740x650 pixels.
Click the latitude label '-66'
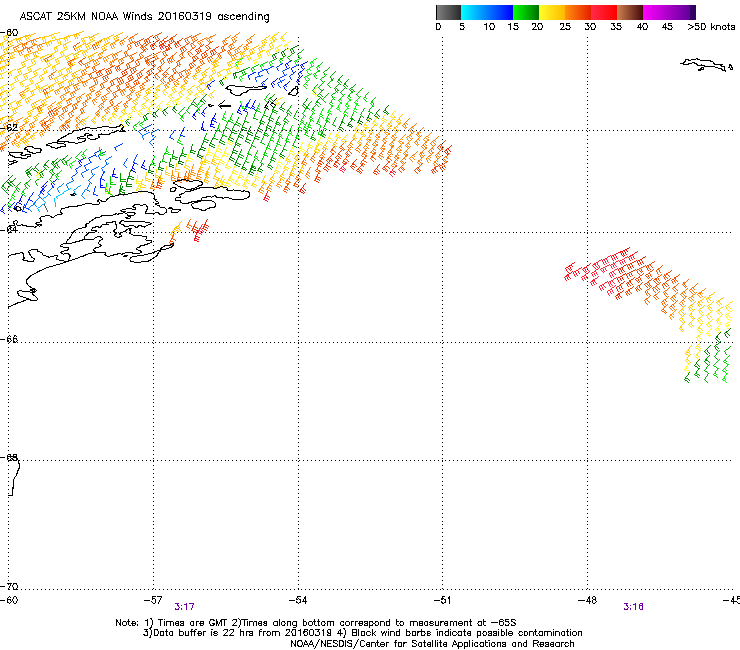click(x=9, y=339)
